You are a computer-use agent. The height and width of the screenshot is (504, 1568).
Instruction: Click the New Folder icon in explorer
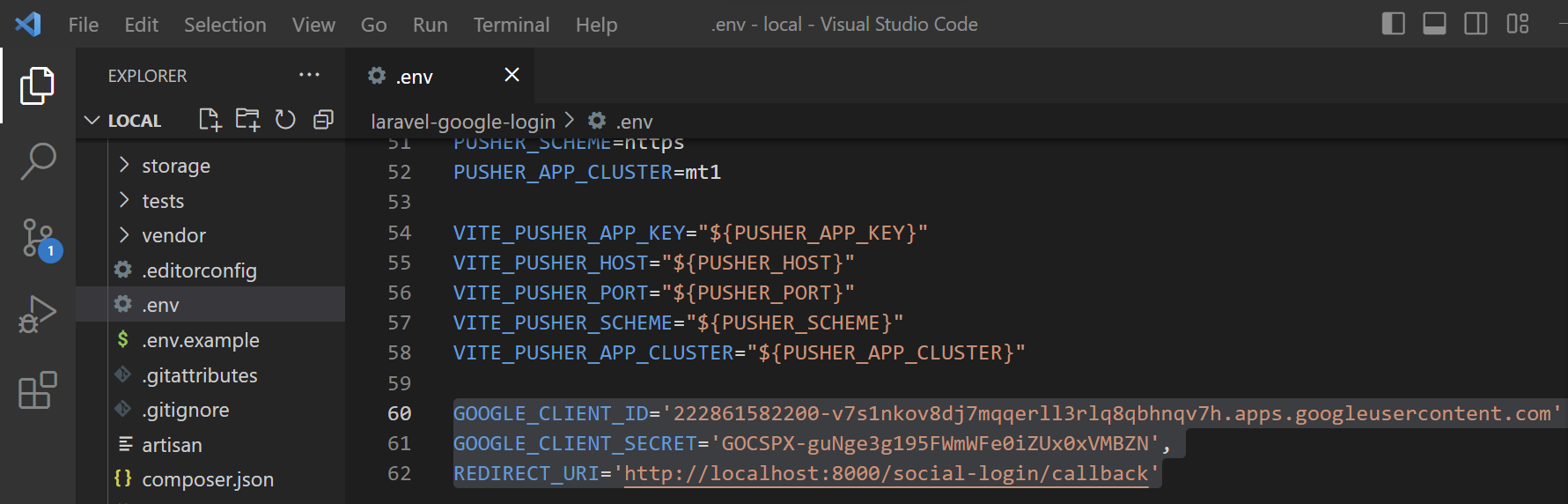coord(247,120)
